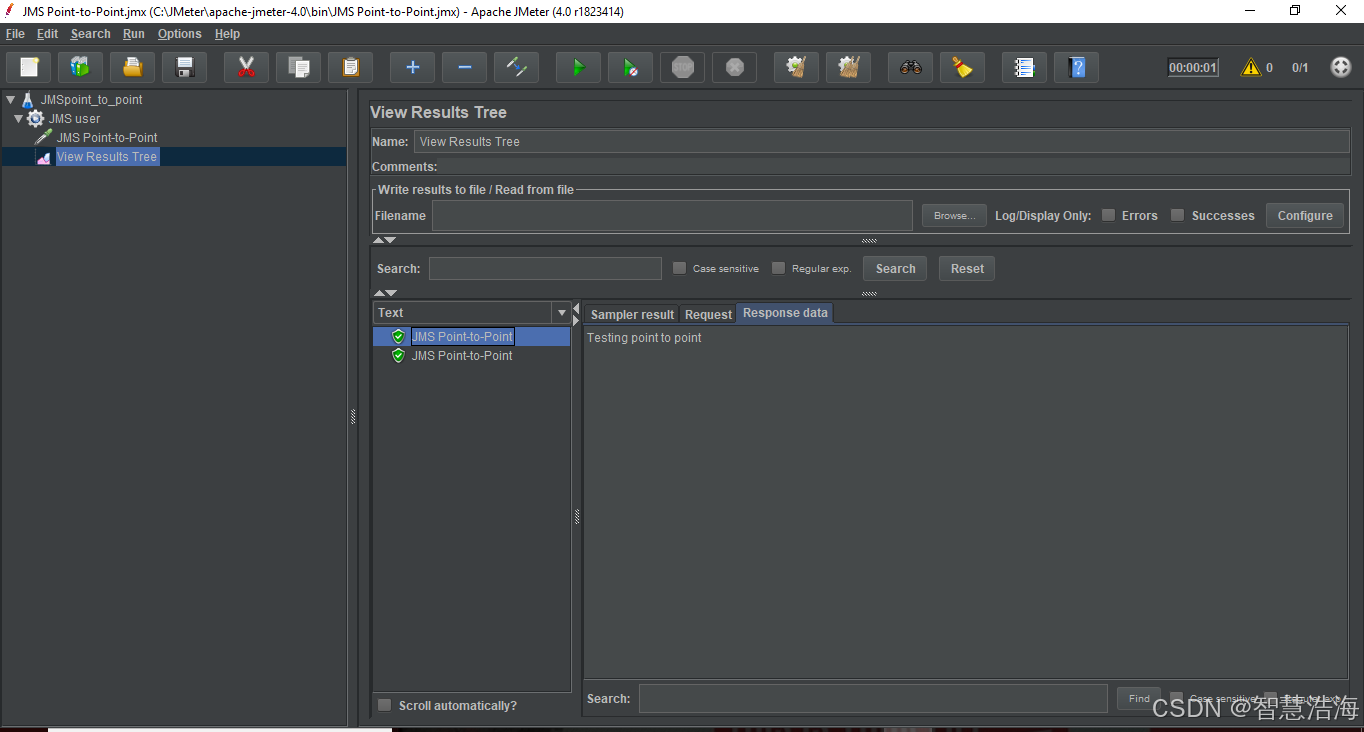Tick the Regular exp. checkbox
1364x732 pixels.
pos(778,268)
